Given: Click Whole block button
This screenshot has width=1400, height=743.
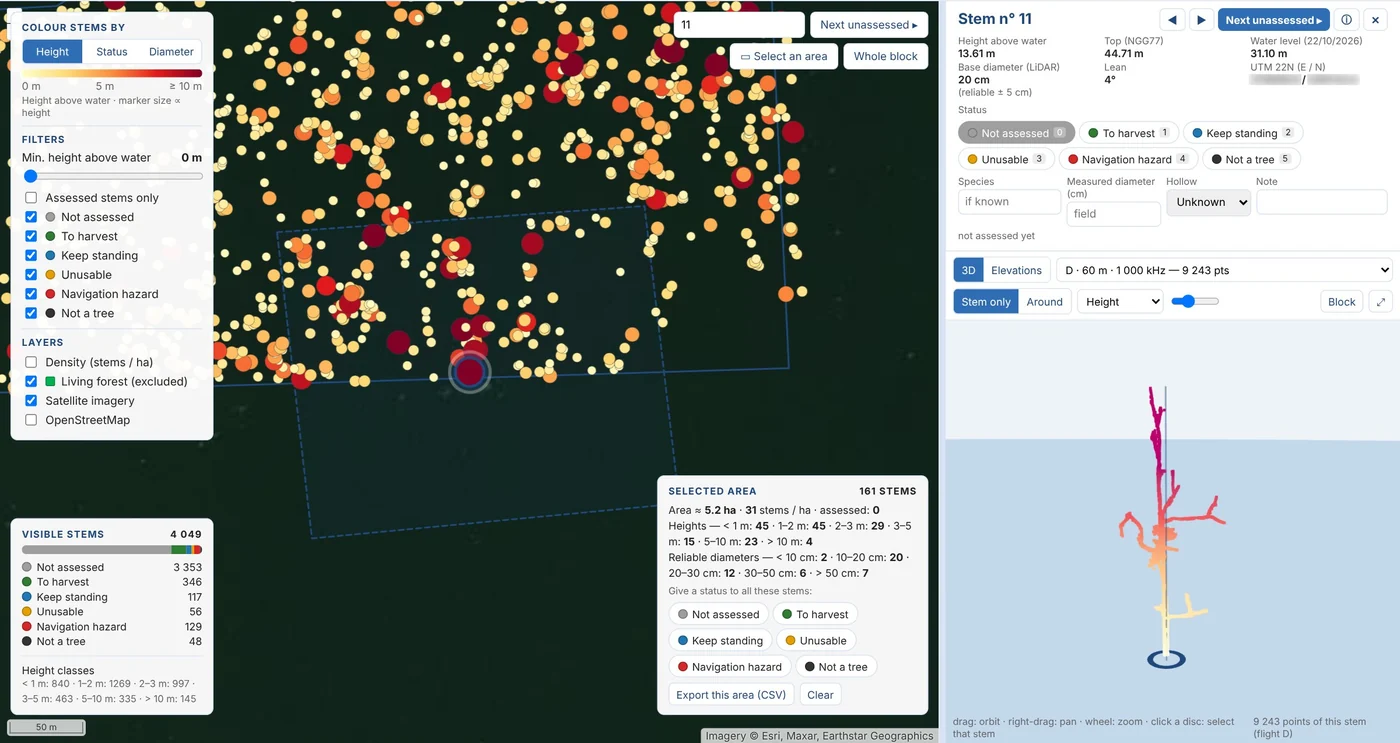Looking at the screenshot, I should point(885,56).
